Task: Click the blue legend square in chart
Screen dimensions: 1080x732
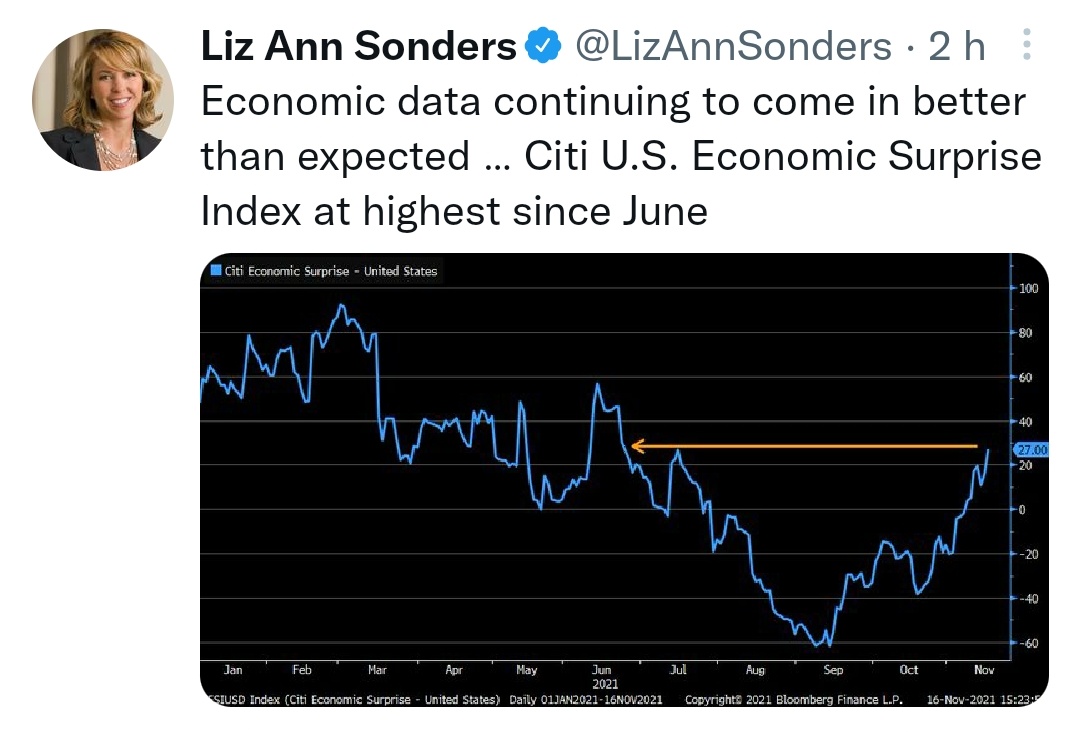Action: tap(215, 271)
